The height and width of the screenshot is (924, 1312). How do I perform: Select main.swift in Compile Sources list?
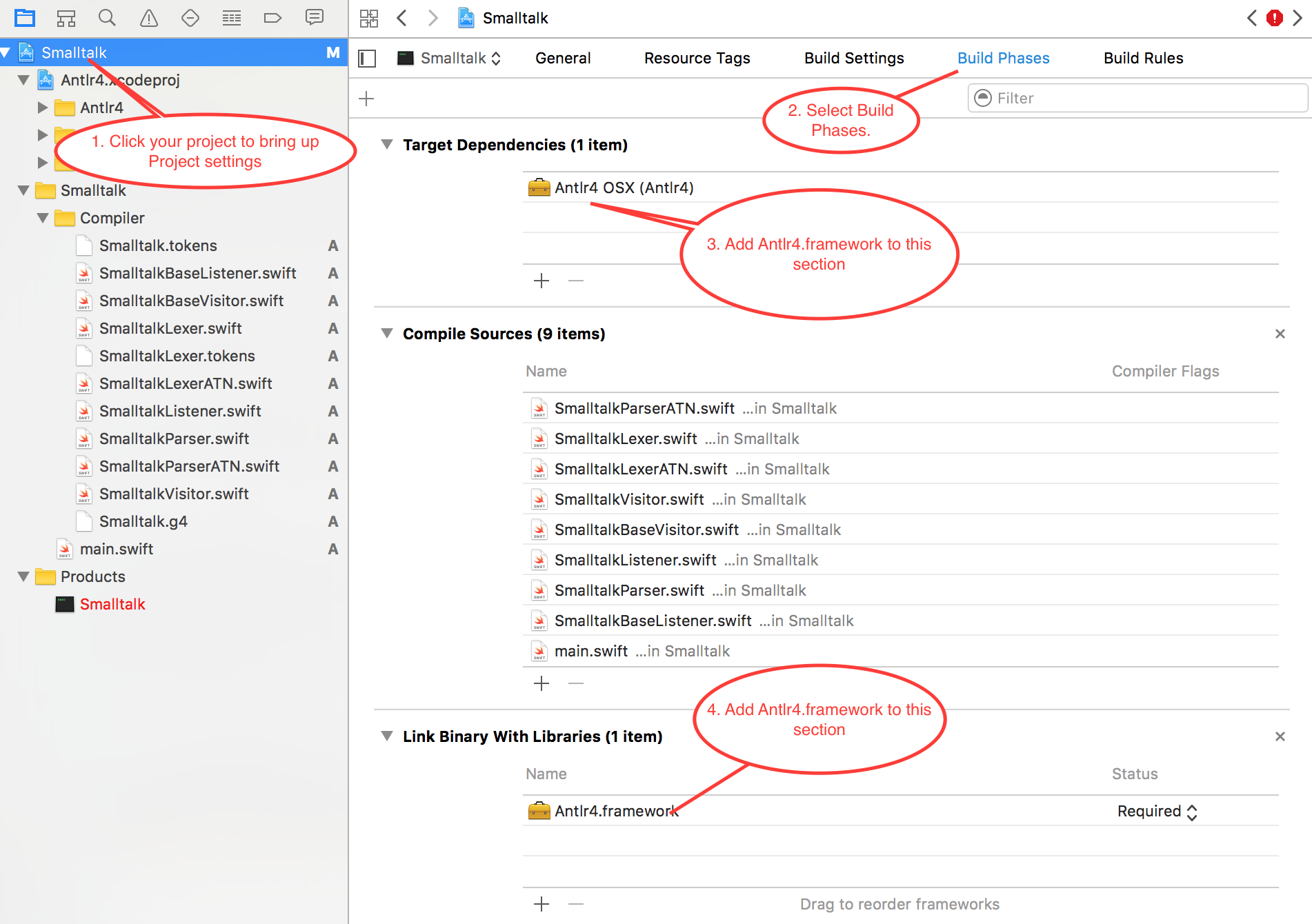[901, 651]
